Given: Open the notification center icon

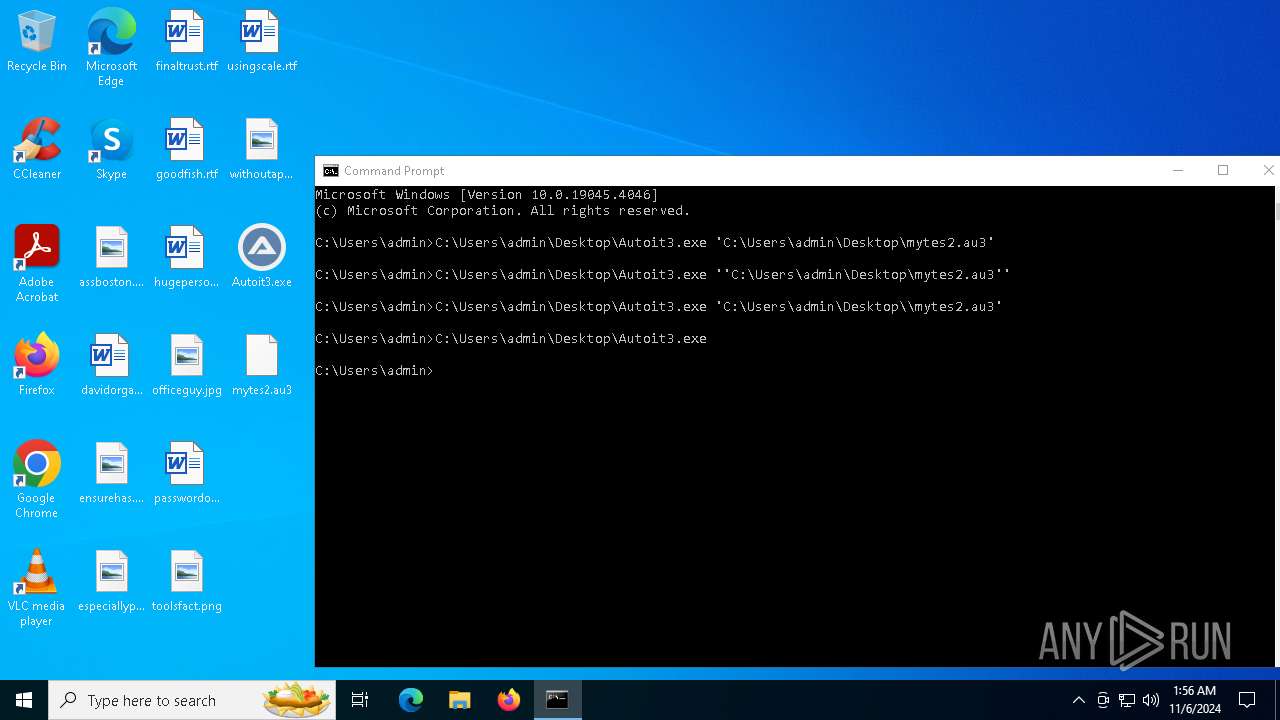Looking at the screenshot, I should [x=1247, y=700].
